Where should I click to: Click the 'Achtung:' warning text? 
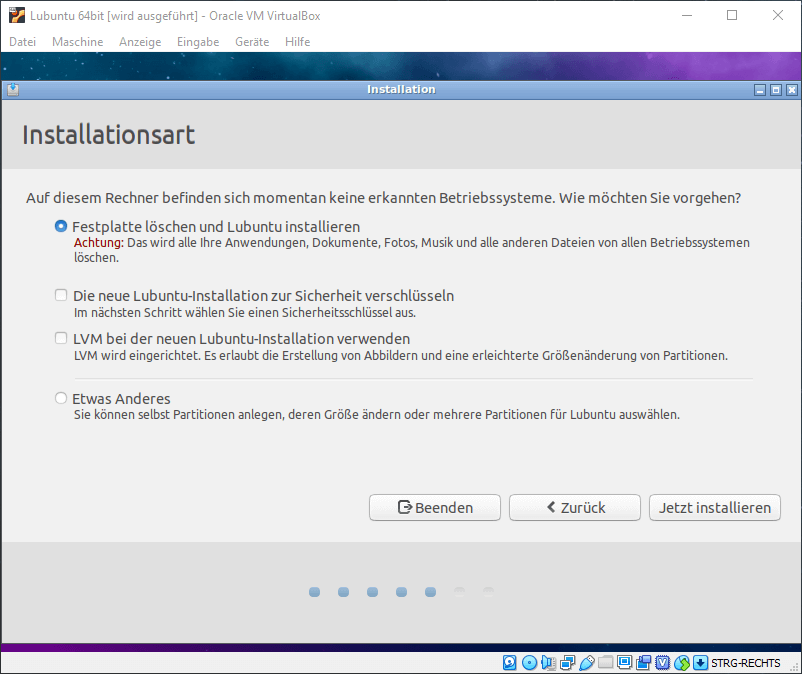[99, 242]
